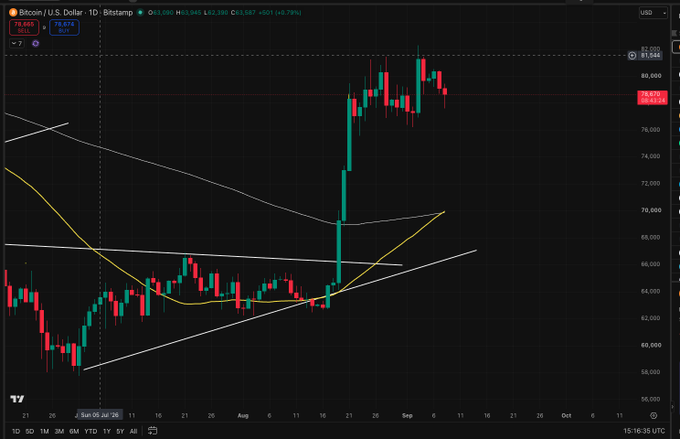The image size is (680, 439).
Task: Click the O63,090 open value in header
Action: pyautogui.click(x=161, y=13)
